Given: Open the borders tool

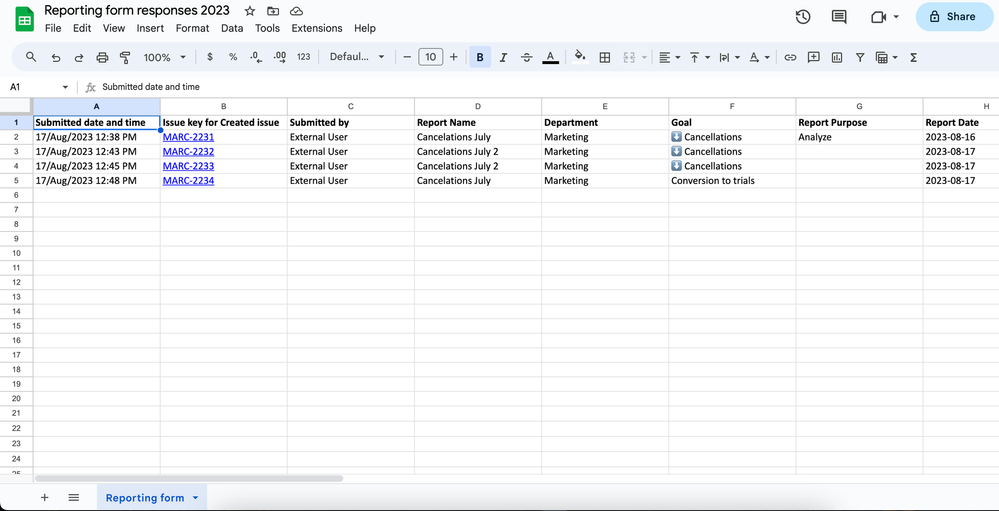Looking at the screenshot, I should (x=605, y=57).
